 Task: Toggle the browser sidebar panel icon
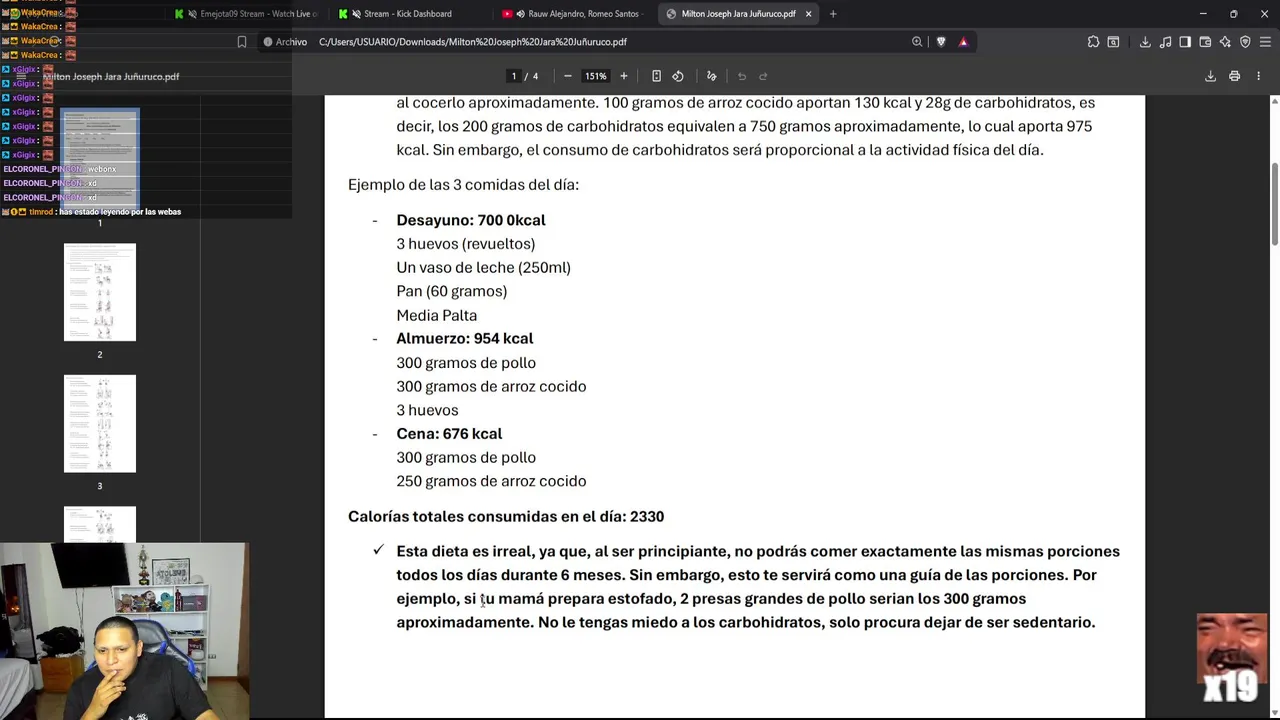(x=1185, y=42)
